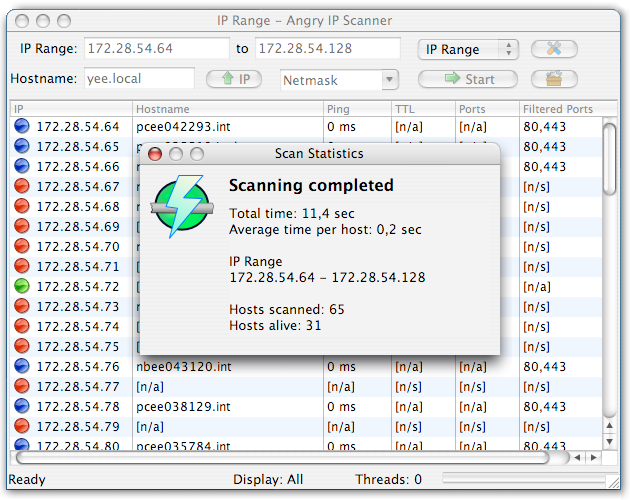Click the fetchers basket icon button
The image size is (630, 500).
[554, 79]
